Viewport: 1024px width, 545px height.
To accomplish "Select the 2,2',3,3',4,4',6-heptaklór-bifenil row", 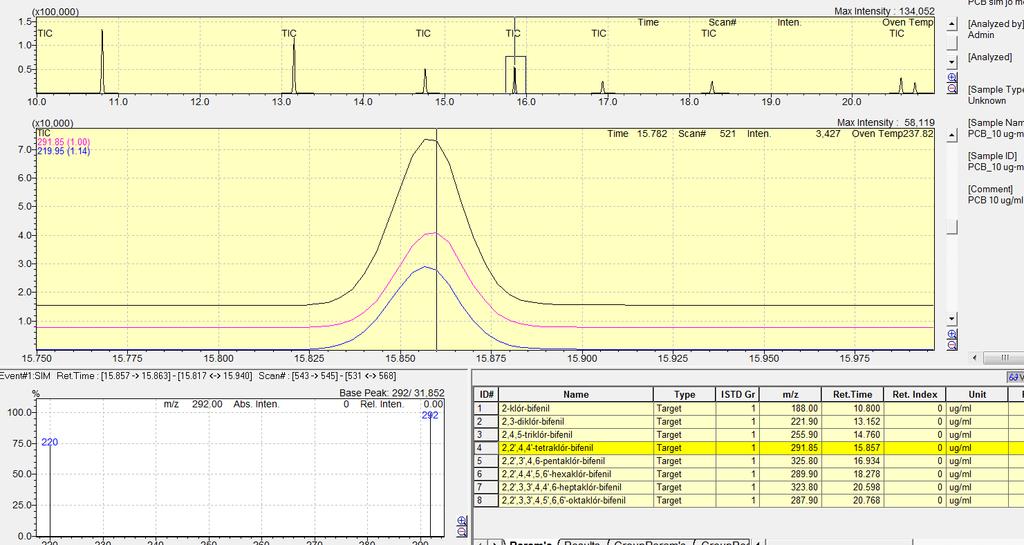I will pyautogui.click(x=748, y=487).
